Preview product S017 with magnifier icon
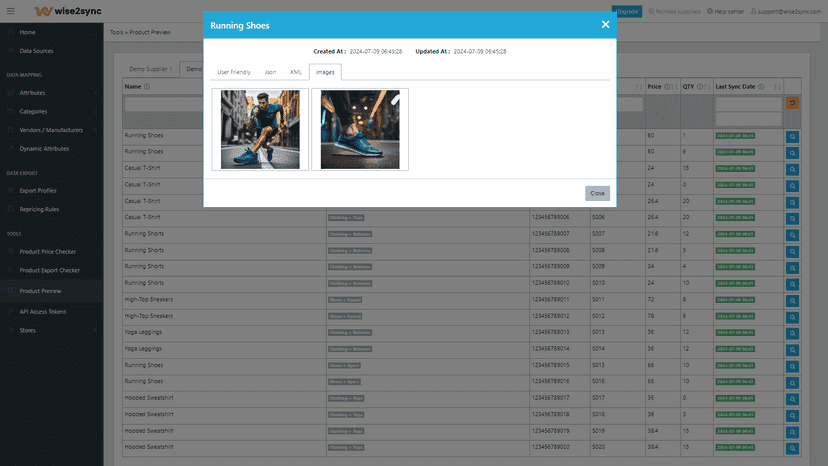The height and width of the screenshot is (466, 828). (792, 399)
